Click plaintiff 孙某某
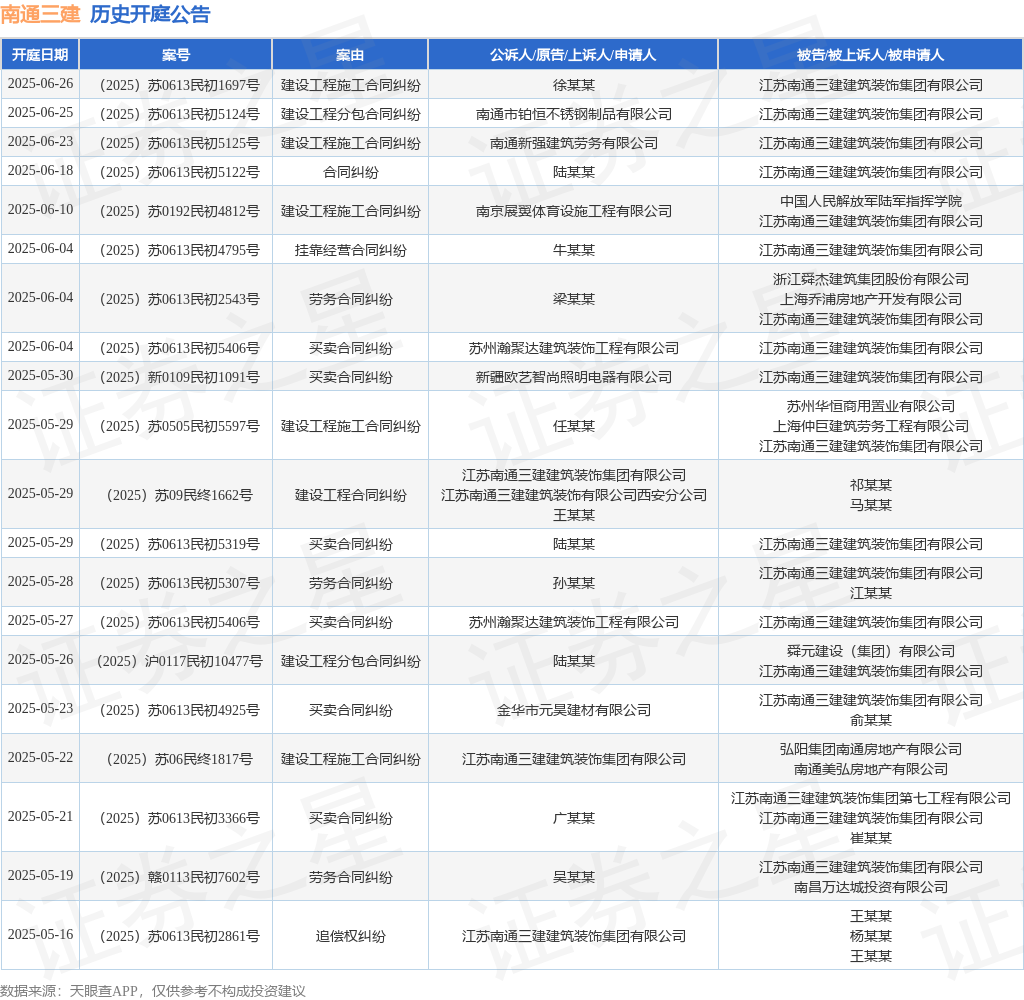The width and height of the screenshot is (1024, 1000). (573, 583)
